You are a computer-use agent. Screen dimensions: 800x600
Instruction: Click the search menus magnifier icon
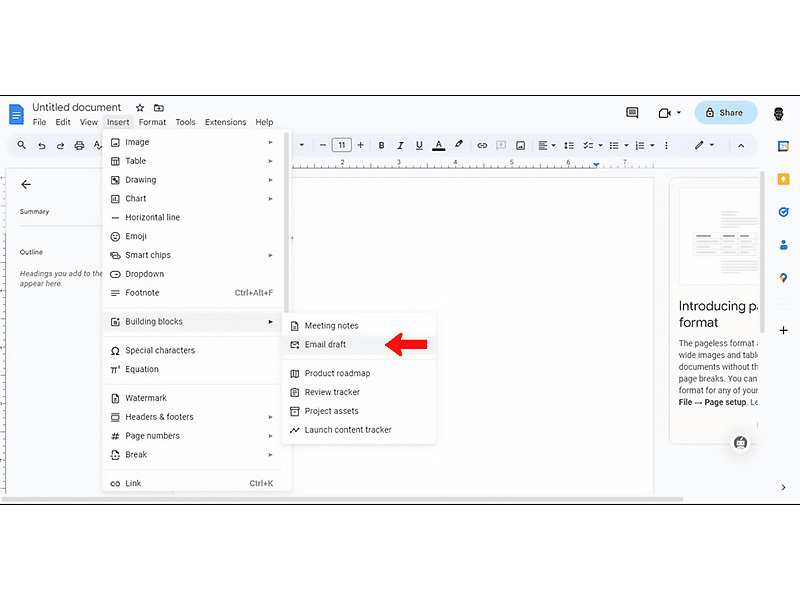pyautogui.click(x=21, y=145)
